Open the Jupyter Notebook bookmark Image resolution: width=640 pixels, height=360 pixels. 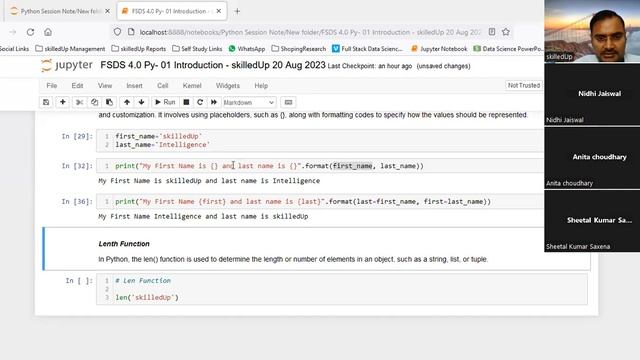click(x=439, y=49)
